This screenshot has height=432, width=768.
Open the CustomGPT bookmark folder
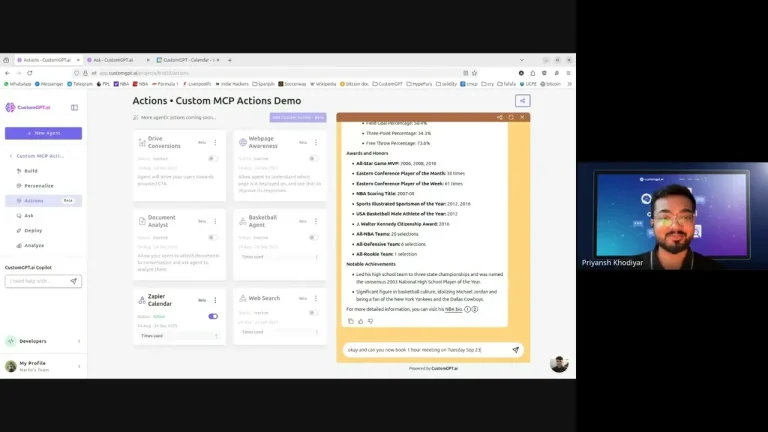(x=387, y=84)
